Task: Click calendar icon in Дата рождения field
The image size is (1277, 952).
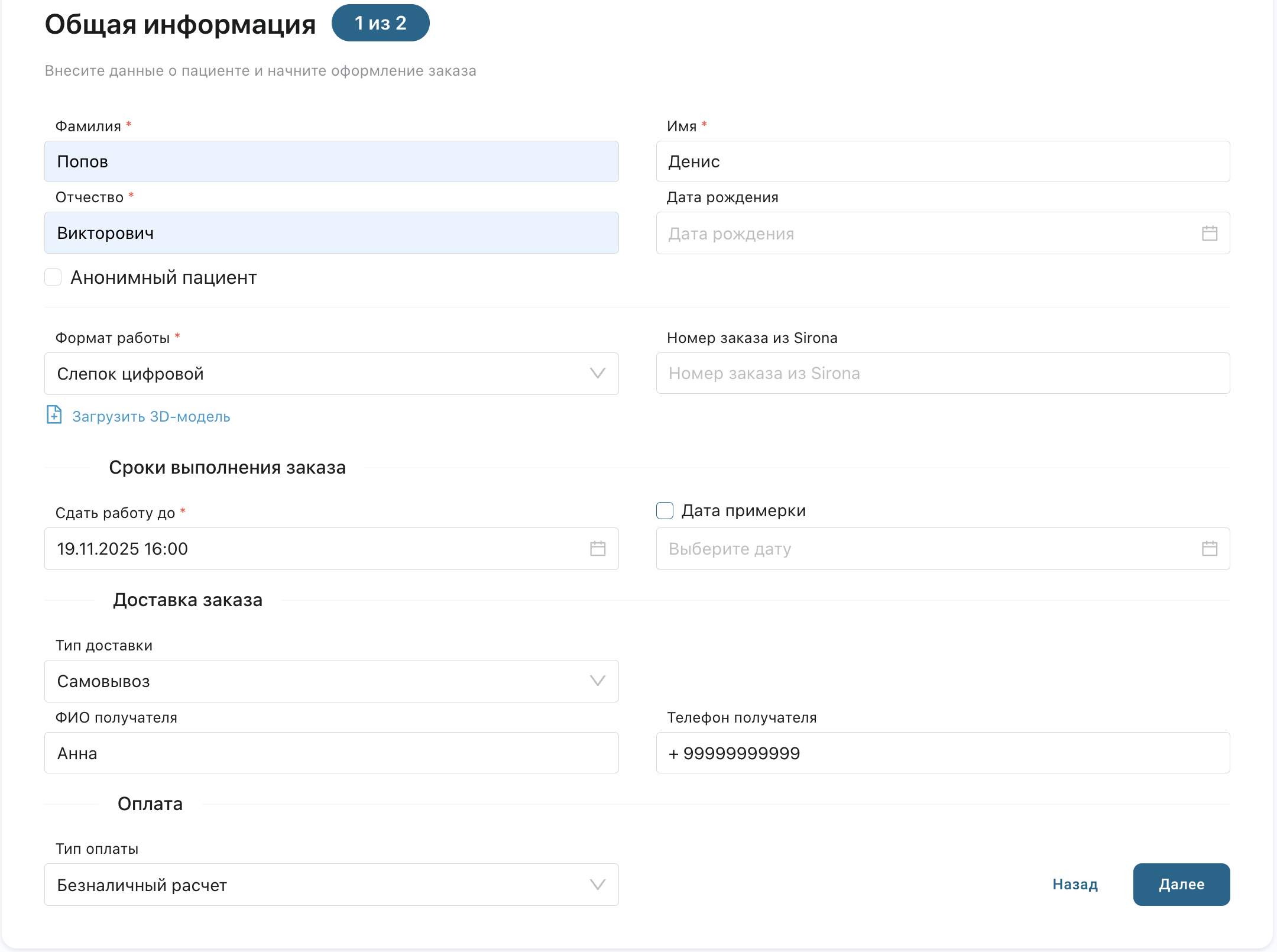Action: click(1209, 234)
